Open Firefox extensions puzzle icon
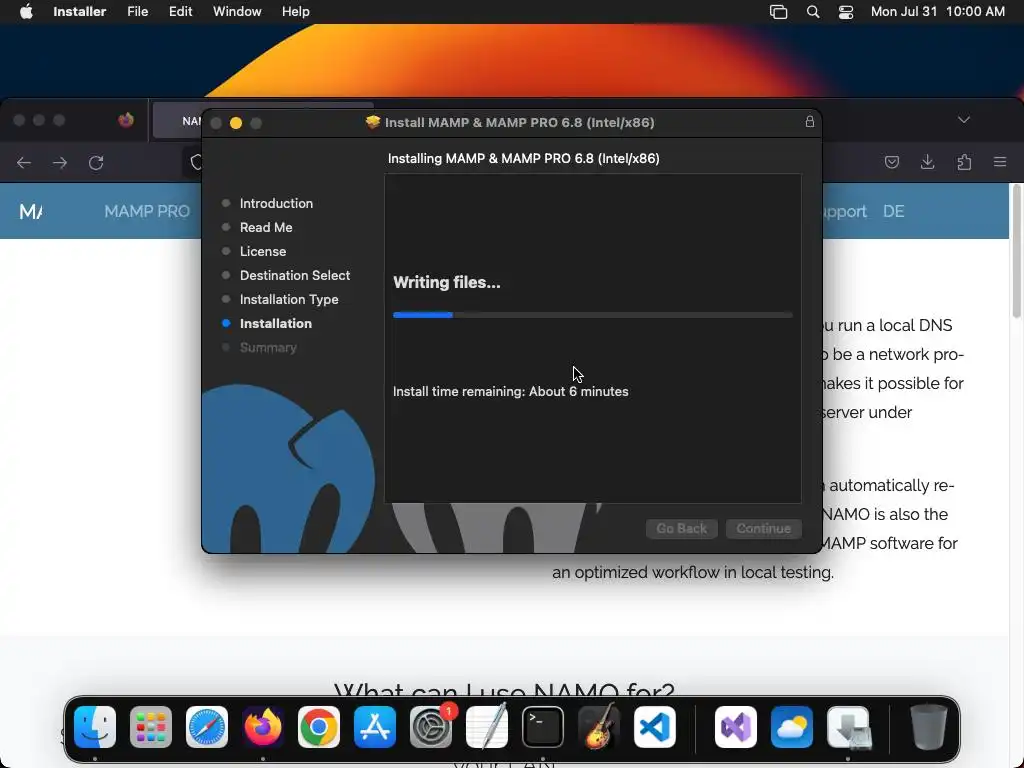1024x768 pixels. [x=964, y=163]
